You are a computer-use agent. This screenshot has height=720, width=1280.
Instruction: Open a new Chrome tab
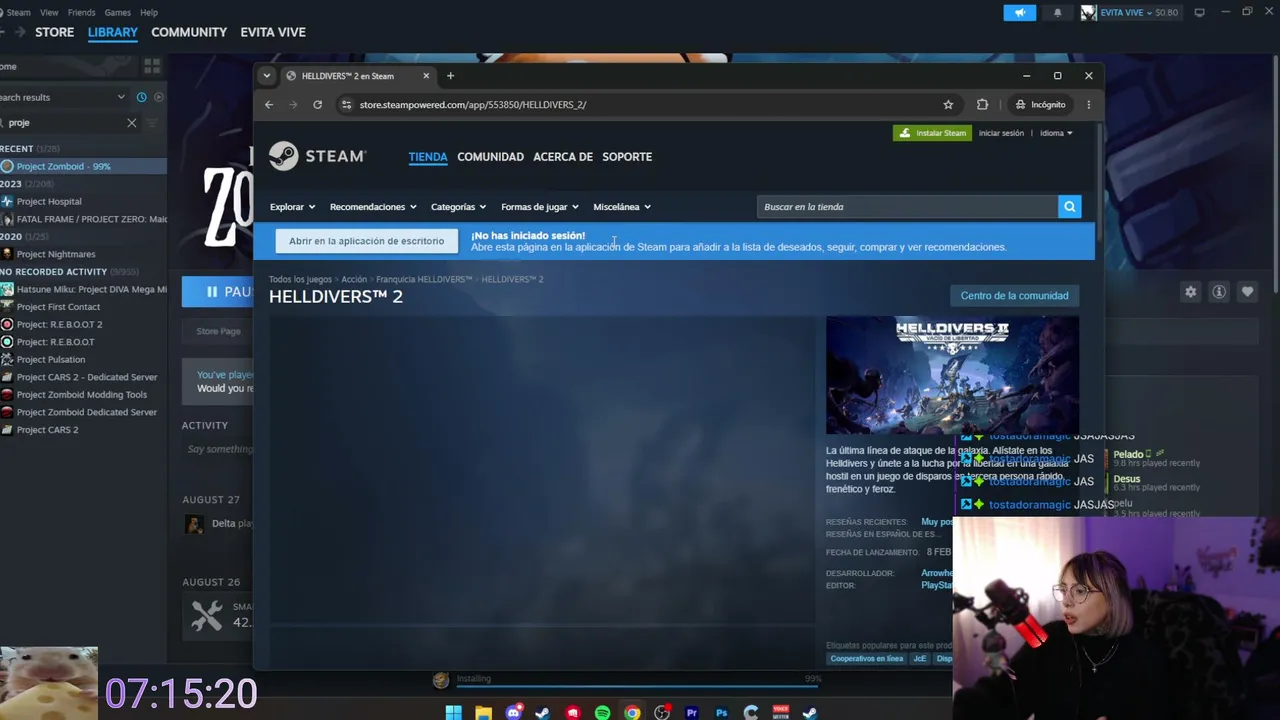coord(450,76)
